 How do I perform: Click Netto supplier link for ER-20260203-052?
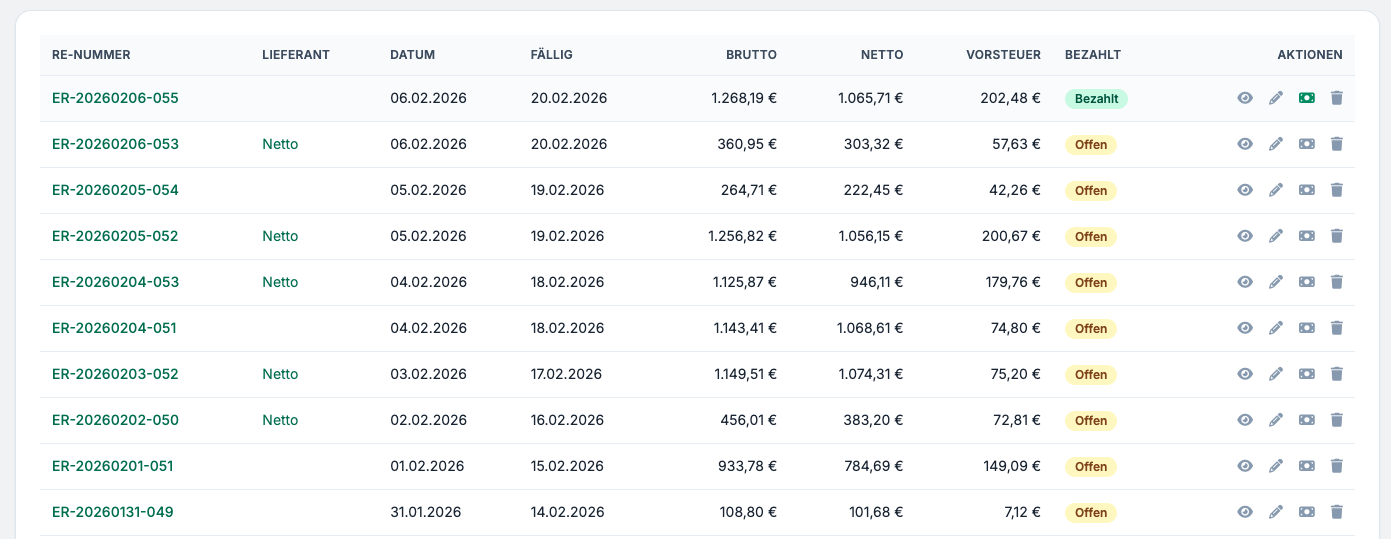click(280, 374)
